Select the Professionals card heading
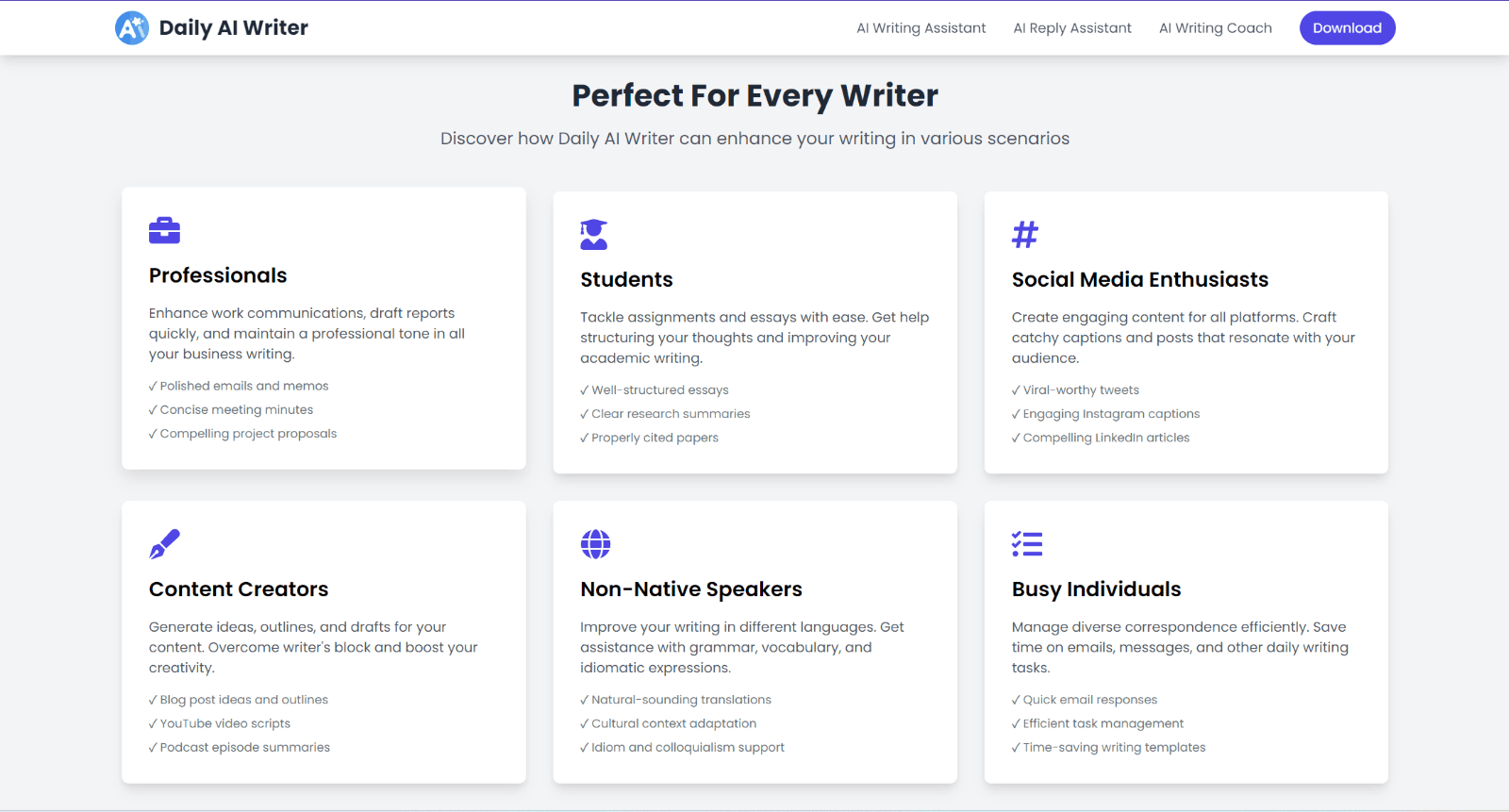1509x812 pixels. (218, 275)
